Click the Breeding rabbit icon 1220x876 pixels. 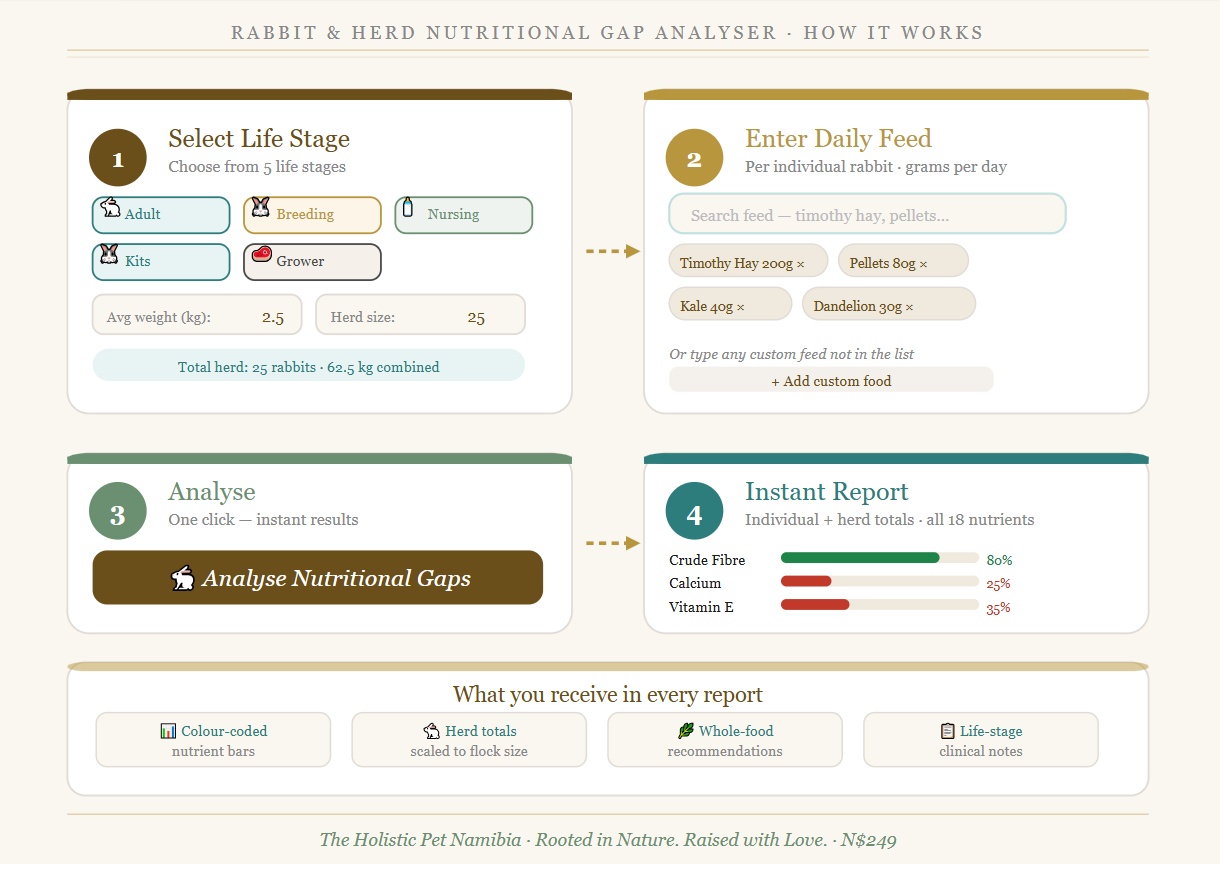click(x=261, y=208)
